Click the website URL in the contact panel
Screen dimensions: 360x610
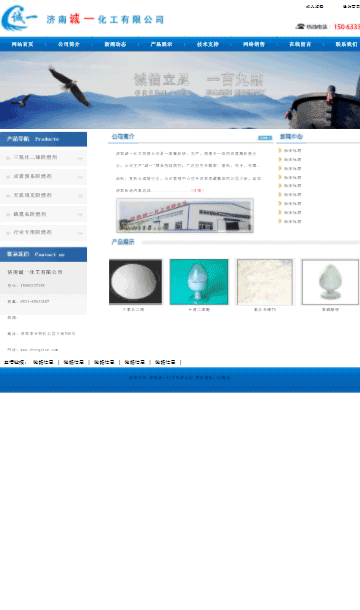tap(39, 350)
